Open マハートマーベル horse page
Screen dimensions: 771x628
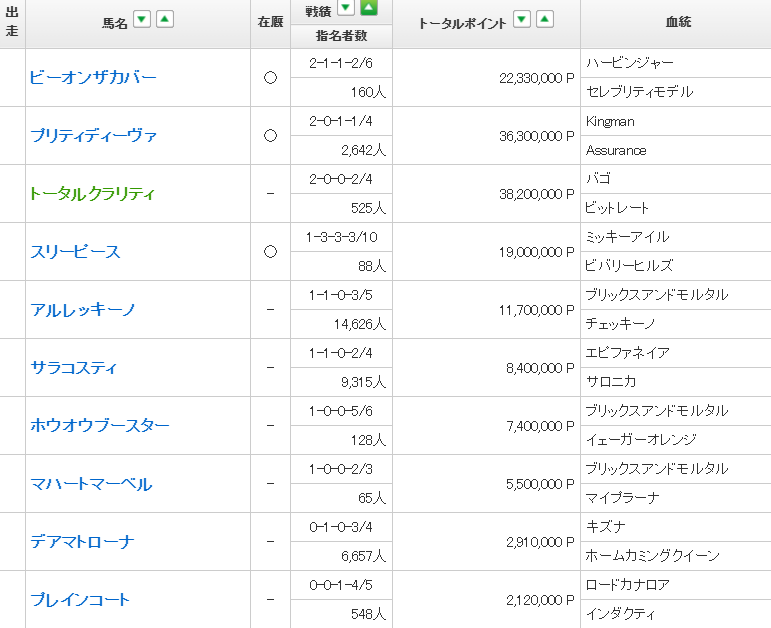click(91, 483)
